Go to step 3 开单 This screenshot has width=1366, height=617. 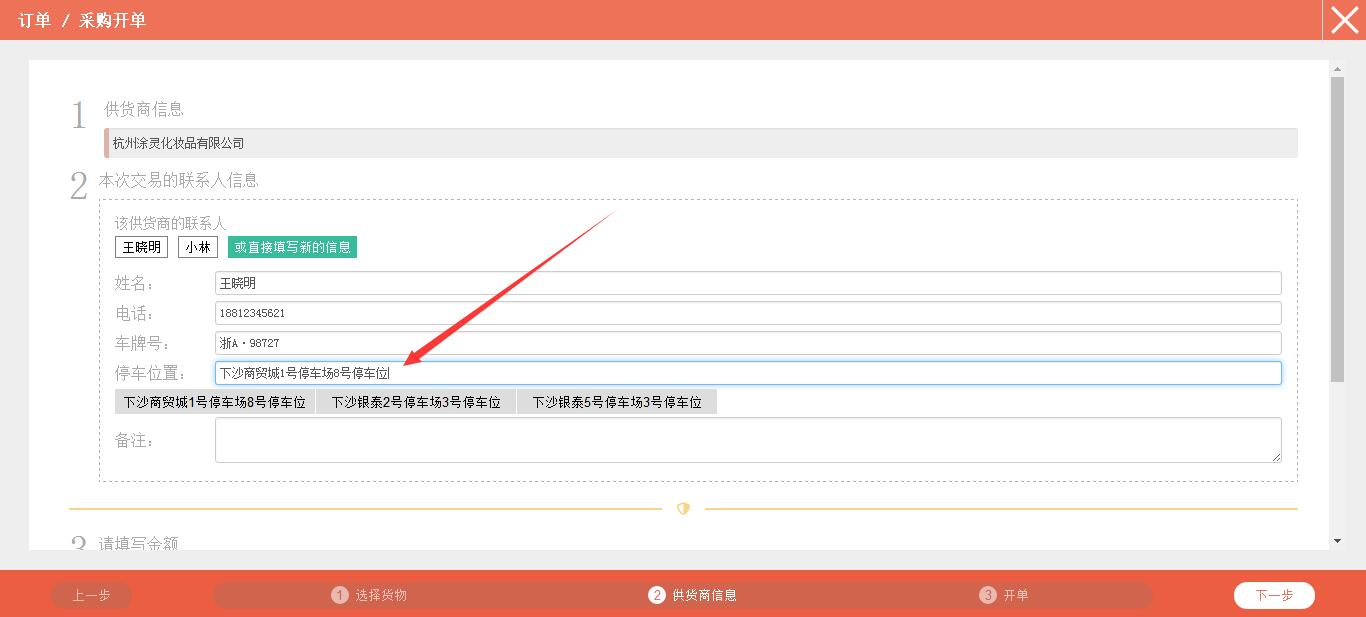(x=1005, y=596)
